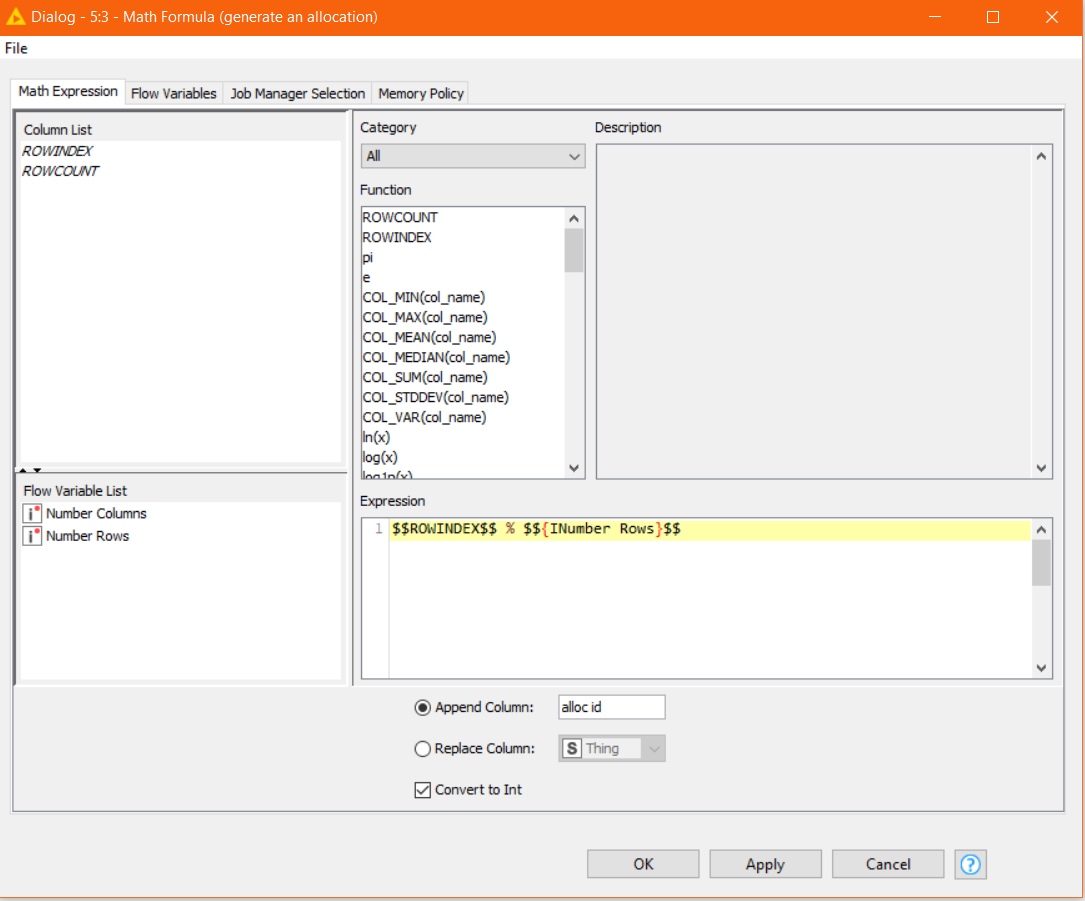The image size is (1085, 901).
Task: Select Number Columns flow variable
Action: coord(96,513)
